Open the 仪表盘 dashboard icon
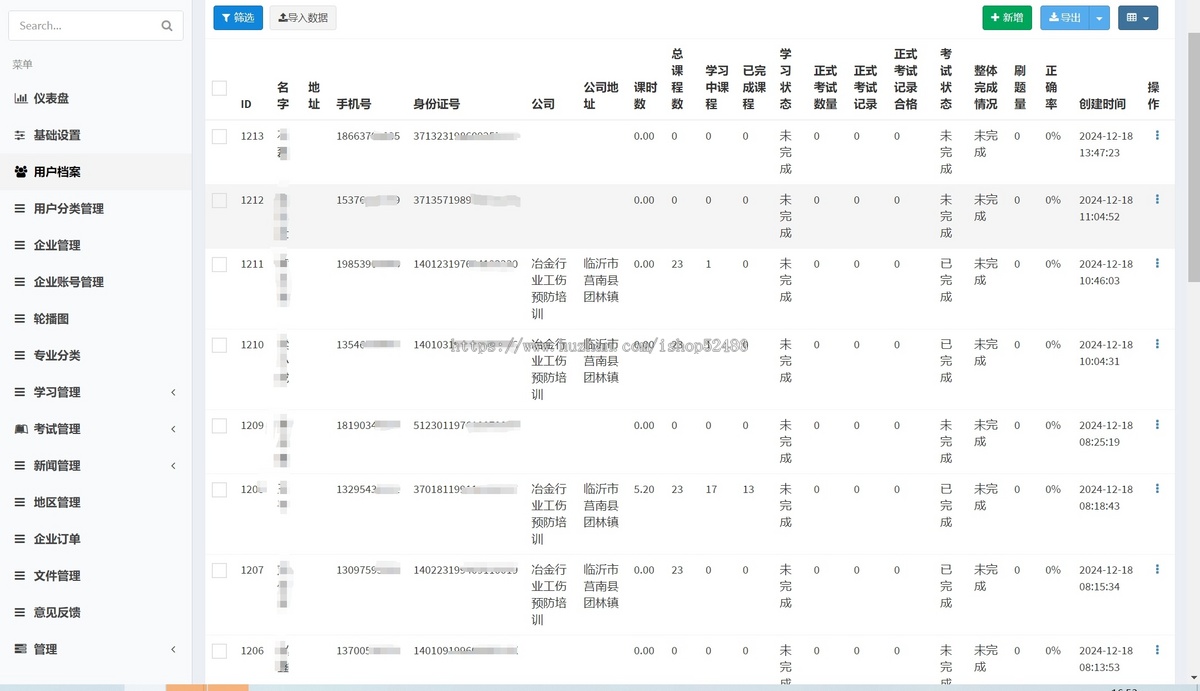The image size is (1200, 691). [20, 98]
